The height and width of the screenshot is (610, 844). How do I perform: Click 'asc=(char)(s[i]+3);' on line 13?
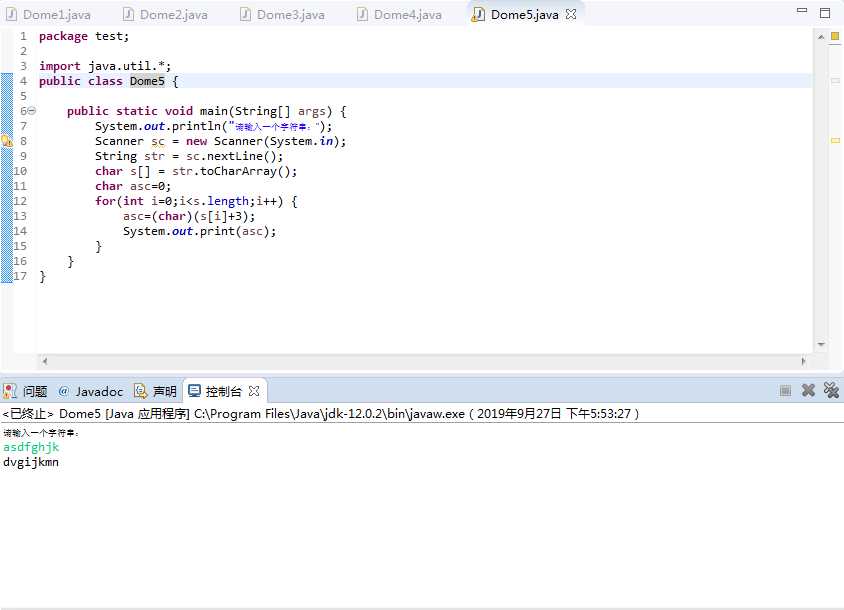189,216
